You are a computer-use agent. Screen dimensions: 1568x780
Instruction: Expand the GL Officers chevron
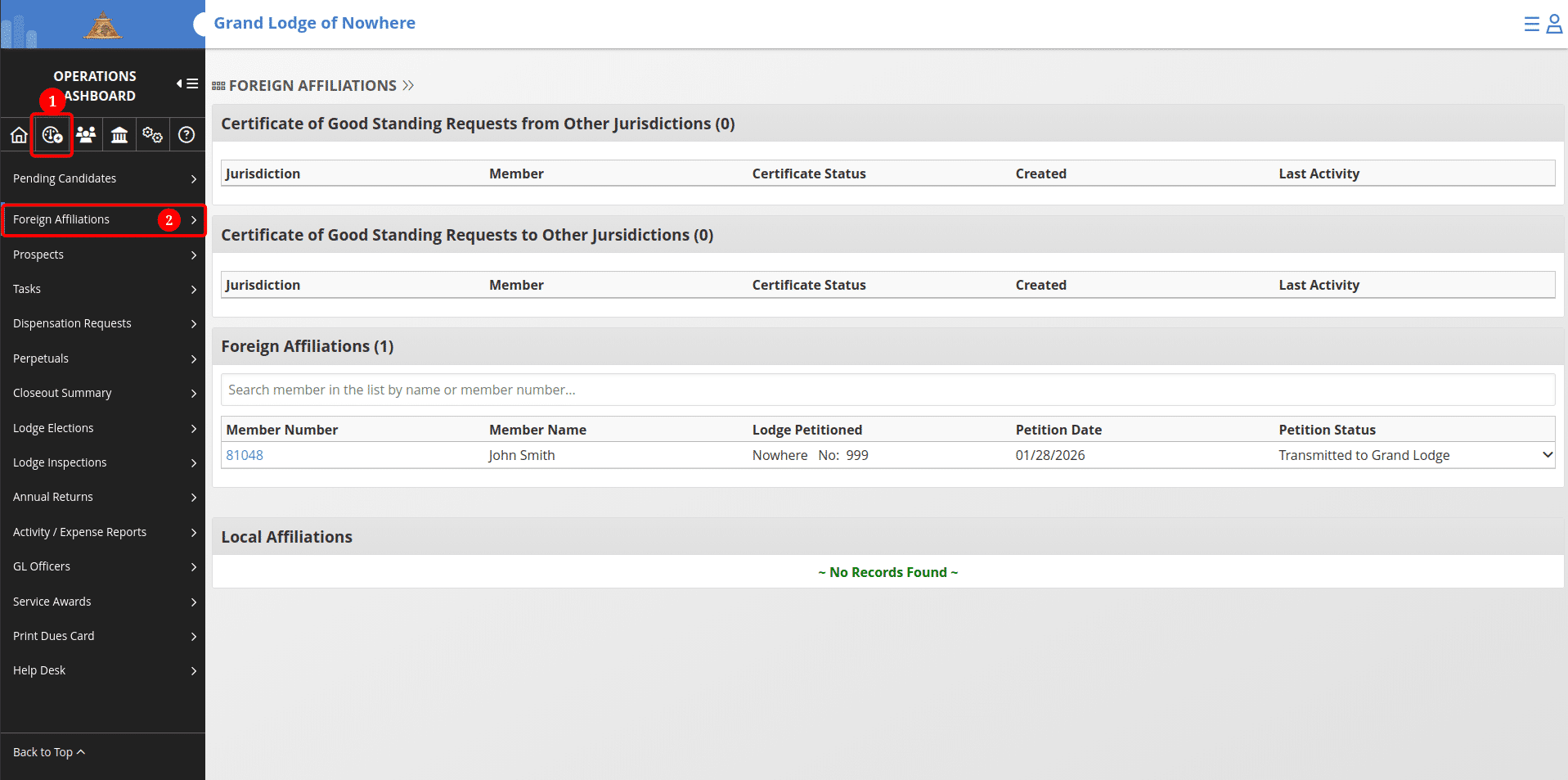click(194, 567)
